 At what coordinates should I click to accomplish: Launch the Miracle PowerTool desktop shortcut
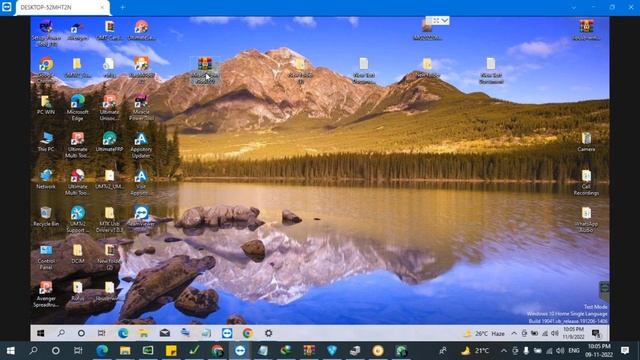[x=141, y=107]
